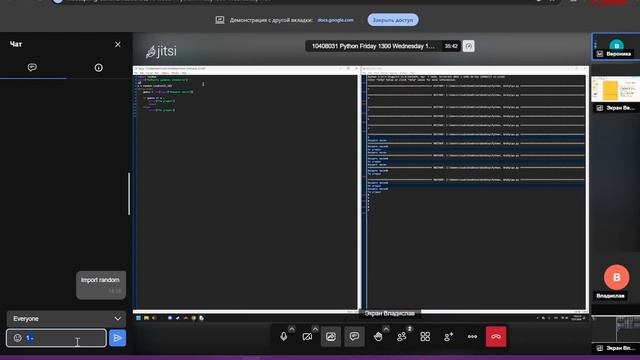
Task: Open video settings arrow above camera
Action: [x=315, y=329]
